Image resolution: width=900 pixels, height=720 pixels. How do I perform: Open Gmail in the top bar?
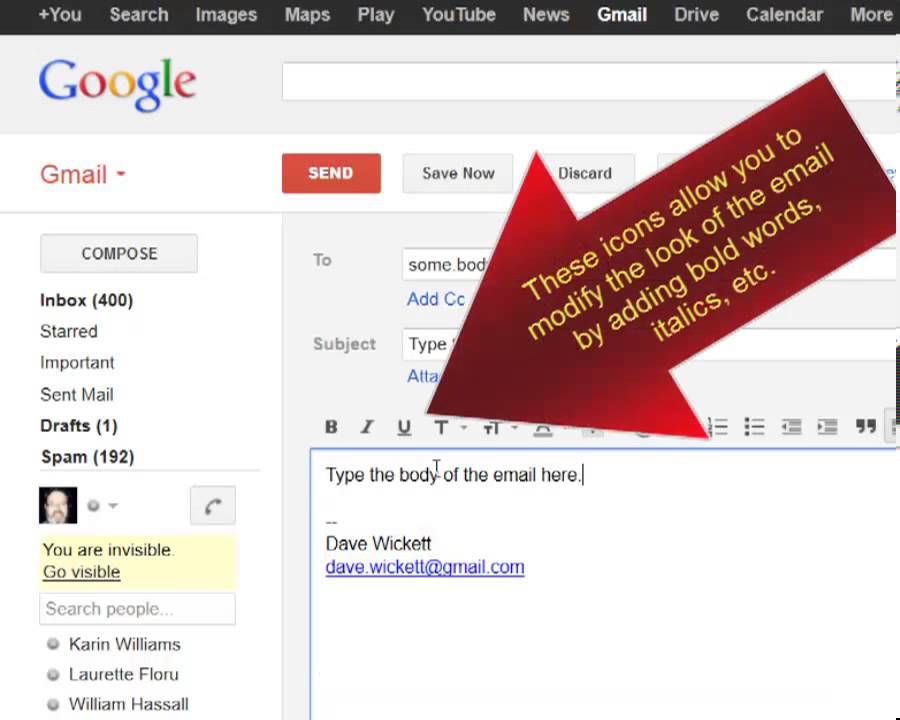click(x=622, y=15)
